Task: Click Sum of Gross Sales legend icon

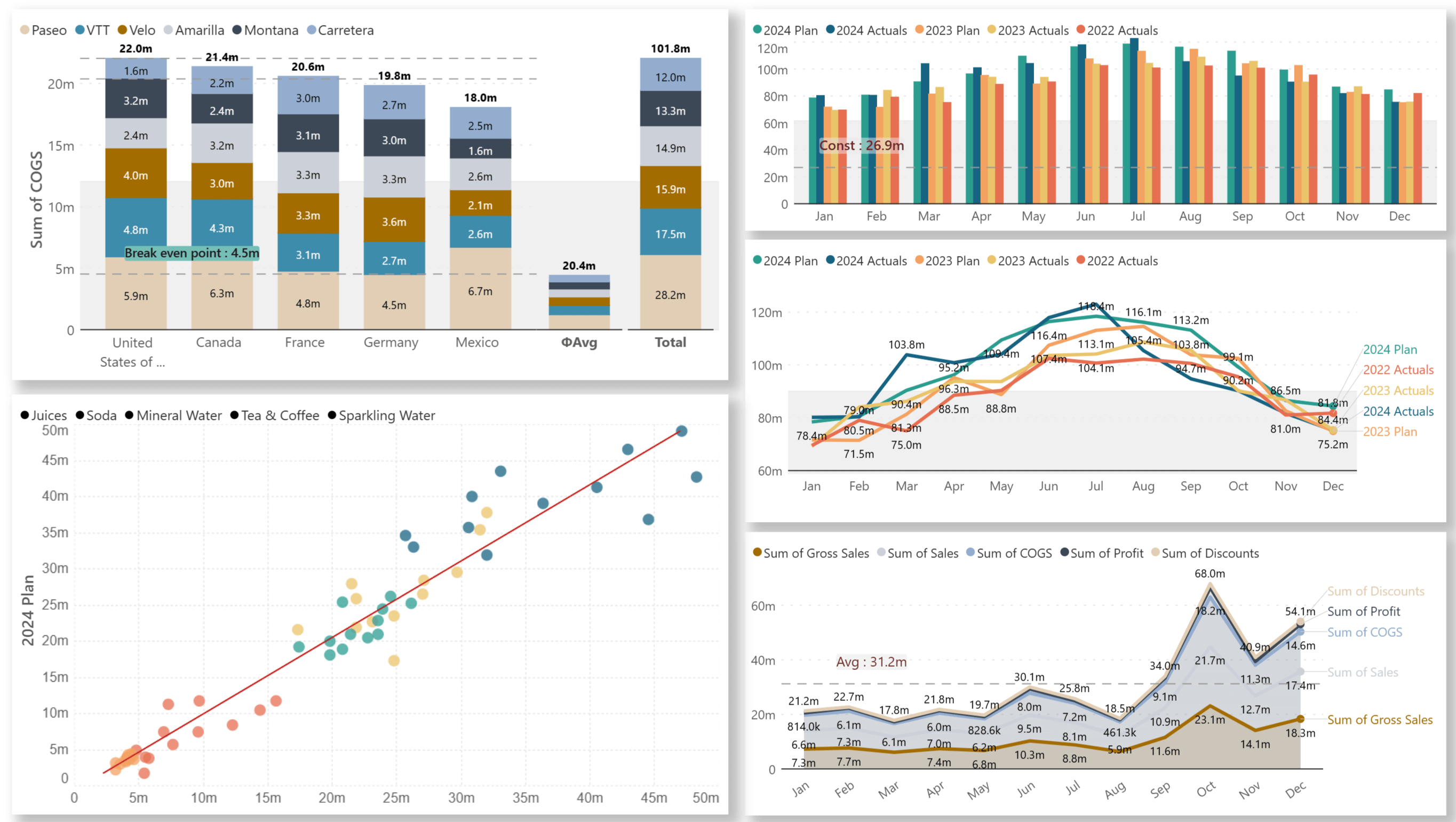Action: click(x=762, y=554)
